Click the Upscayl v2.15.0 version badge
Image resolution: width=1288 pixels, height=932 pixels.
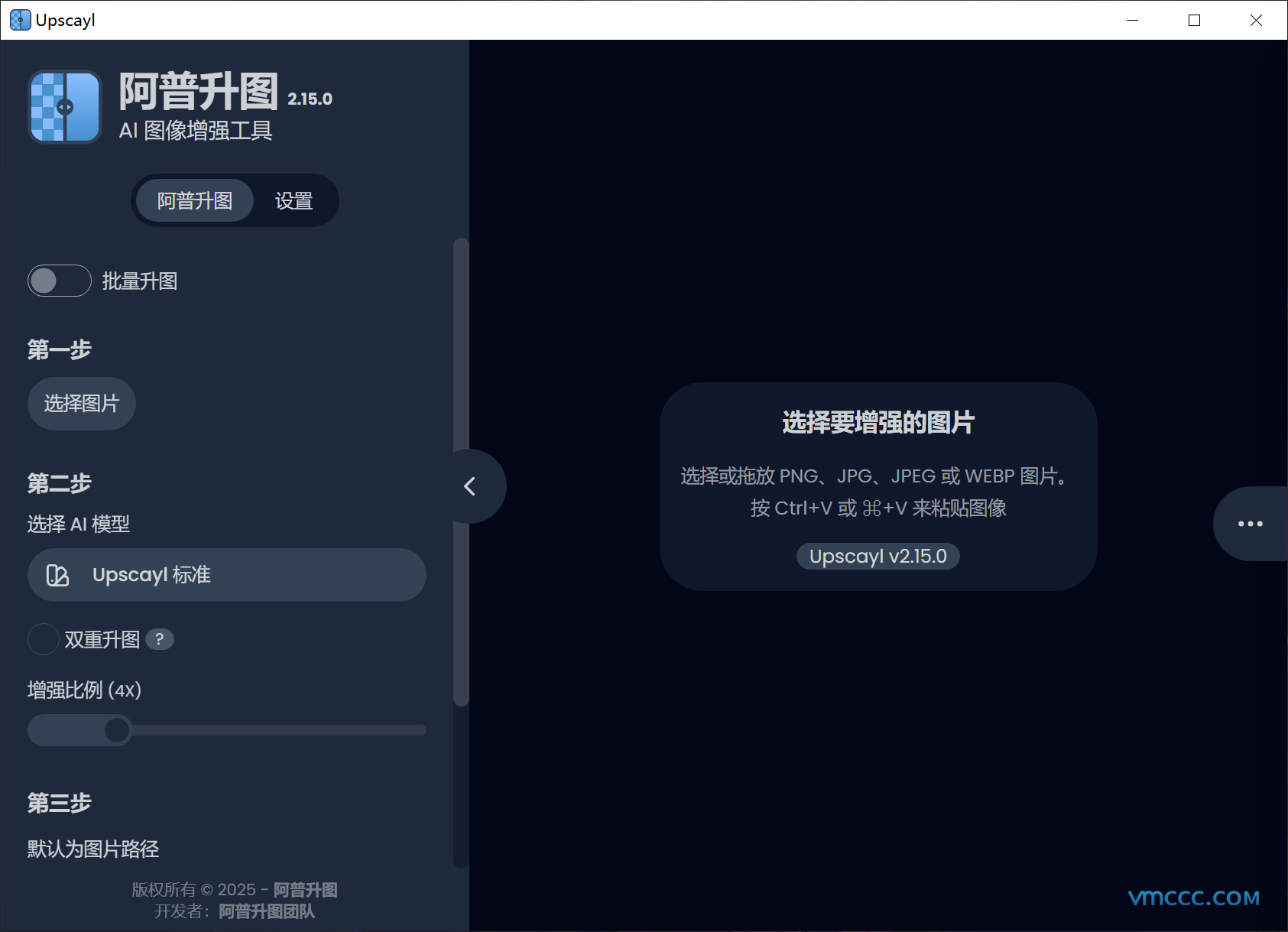pyautogui.click(x=878, y=556)
